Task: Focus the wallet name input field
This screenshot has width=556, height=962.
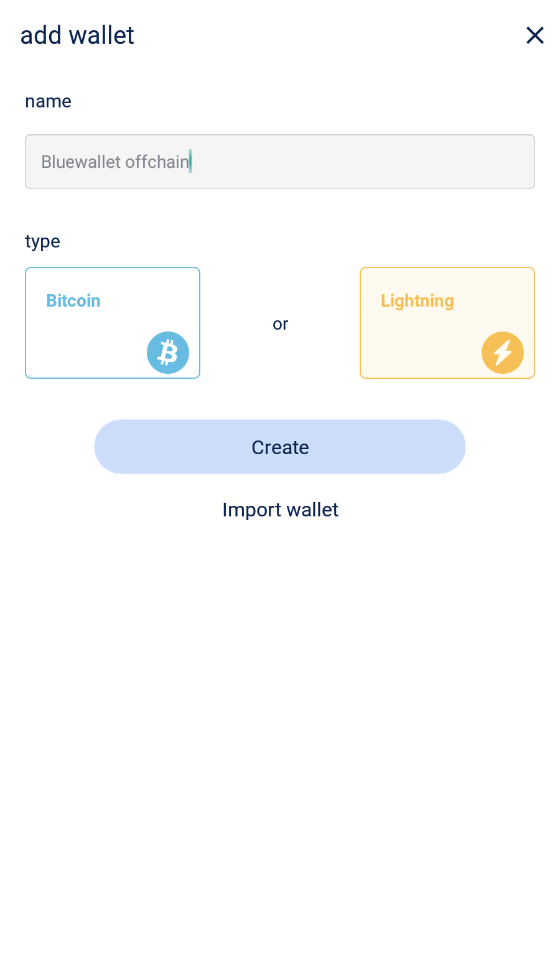Action: pos(280,161)
